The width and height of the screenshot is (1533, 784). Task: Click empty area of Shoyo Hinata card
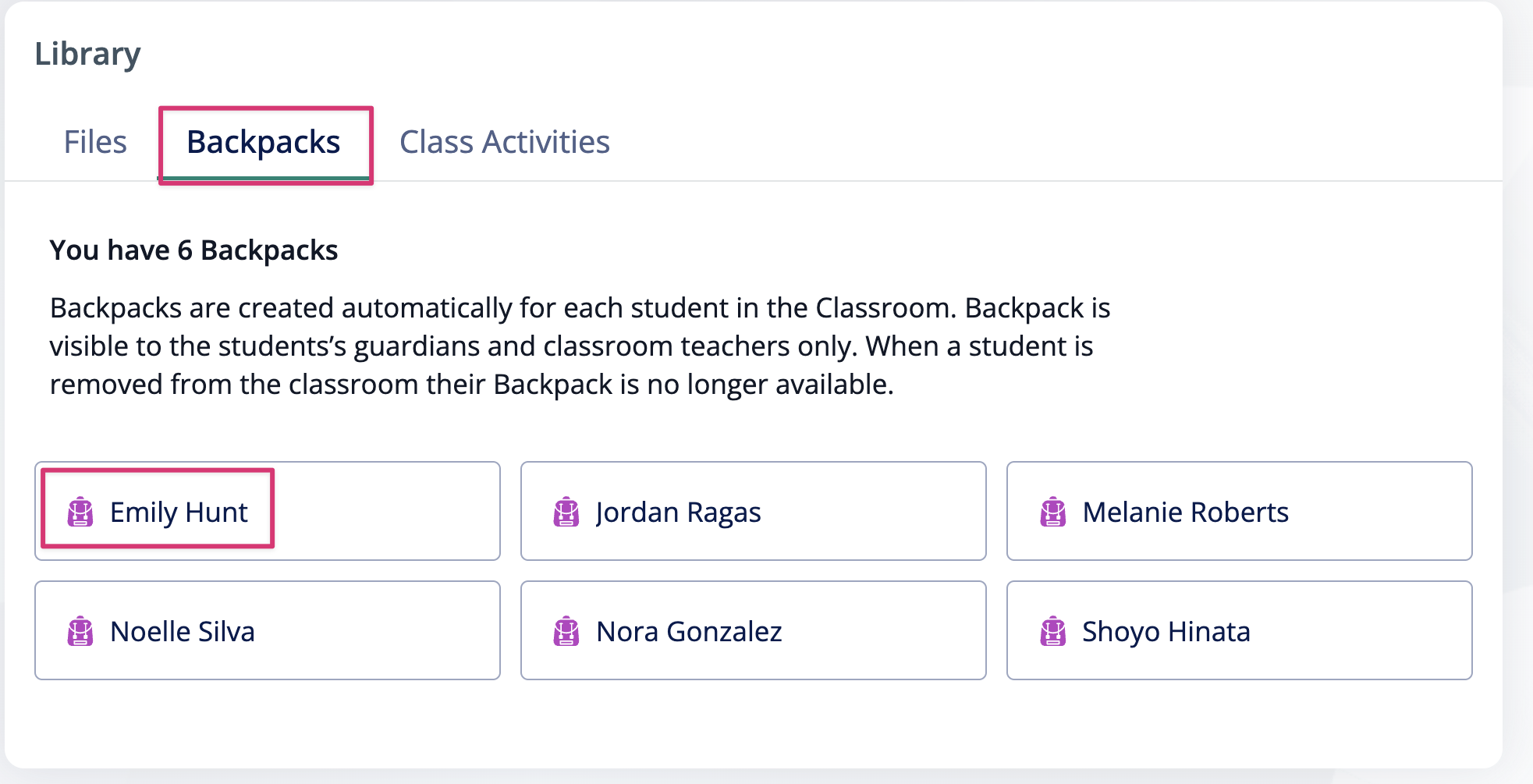tap(1361, 630)
